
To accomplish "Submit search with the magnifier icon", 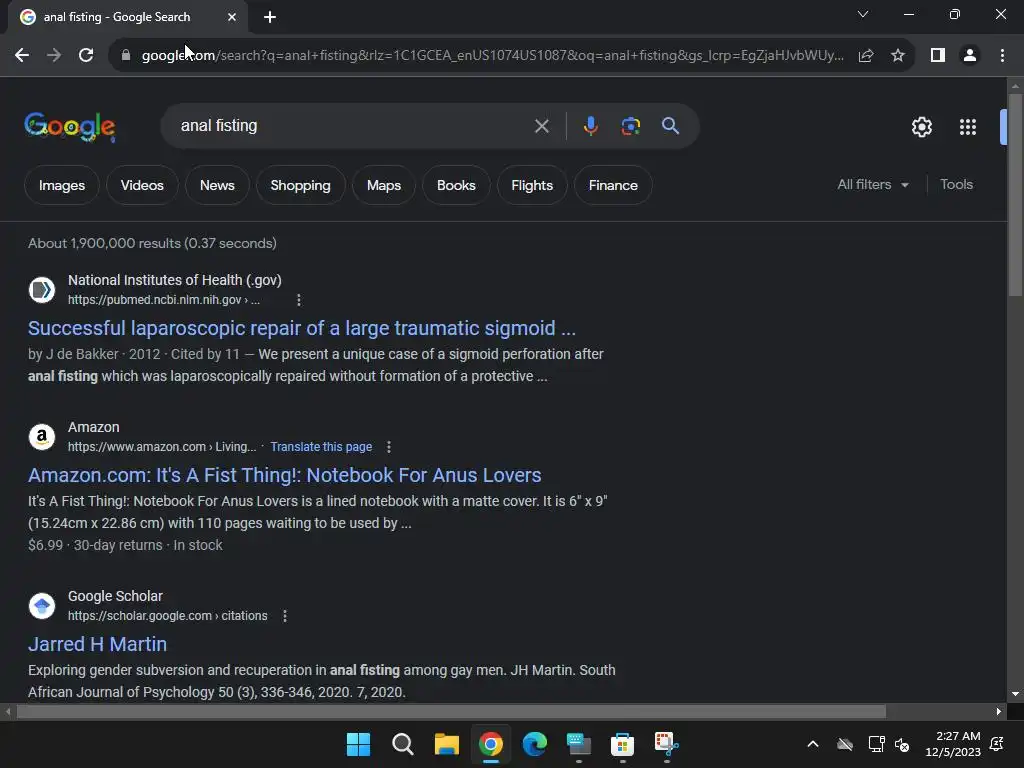I will (670, 126).
